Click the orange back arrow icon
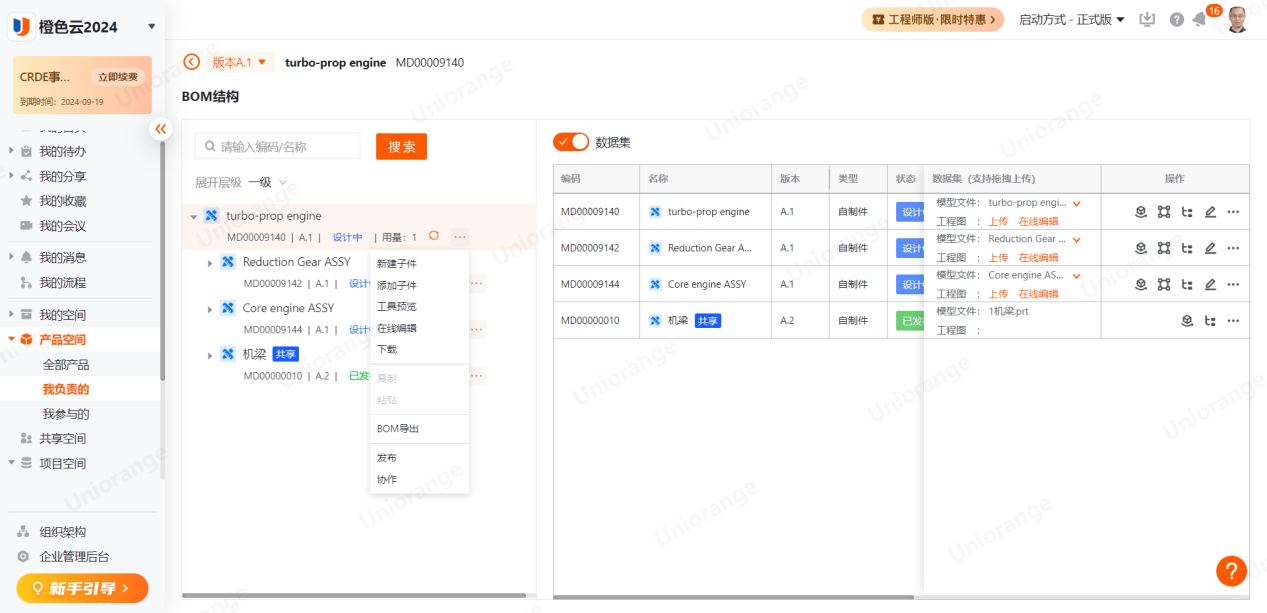 192,62
